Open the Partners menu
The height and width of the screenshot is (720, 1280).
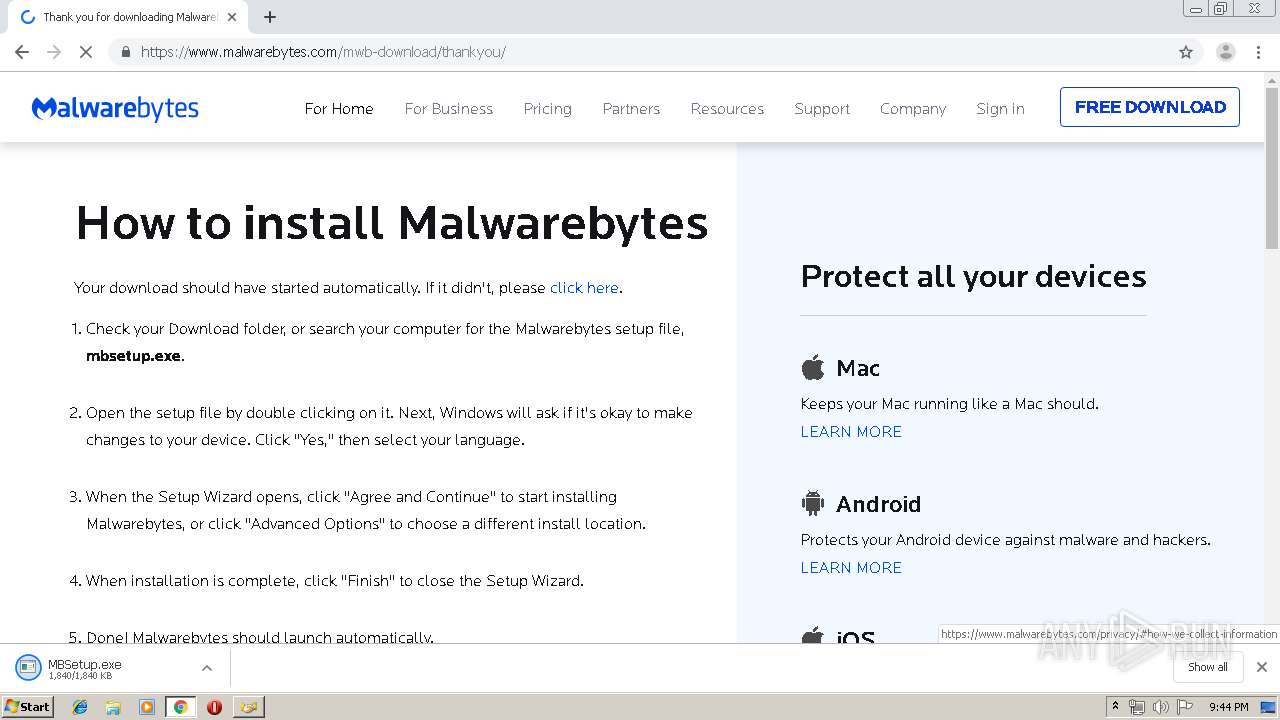pos(631,108)
